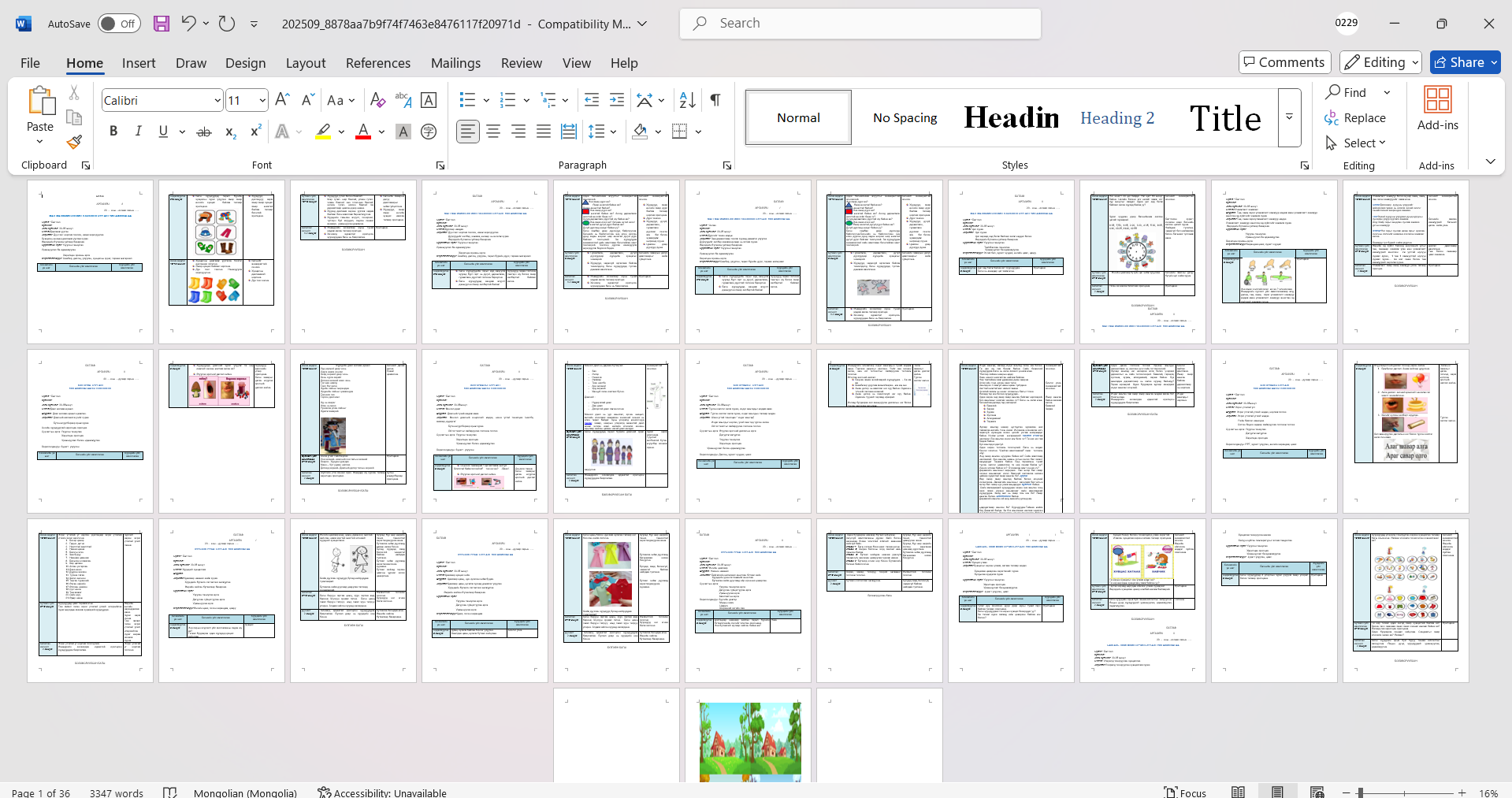Viewport: 1512px width, 798px height.
Task: Click the Share button
Action: [x=1466, y=62]
